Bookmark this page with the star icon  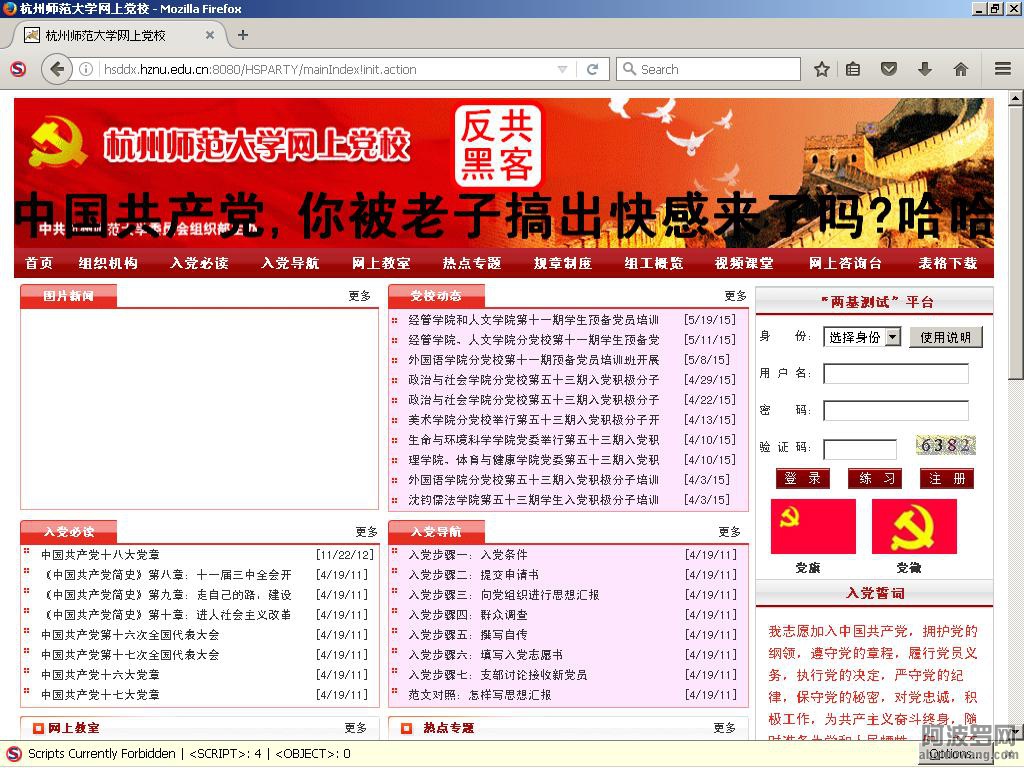821,69
